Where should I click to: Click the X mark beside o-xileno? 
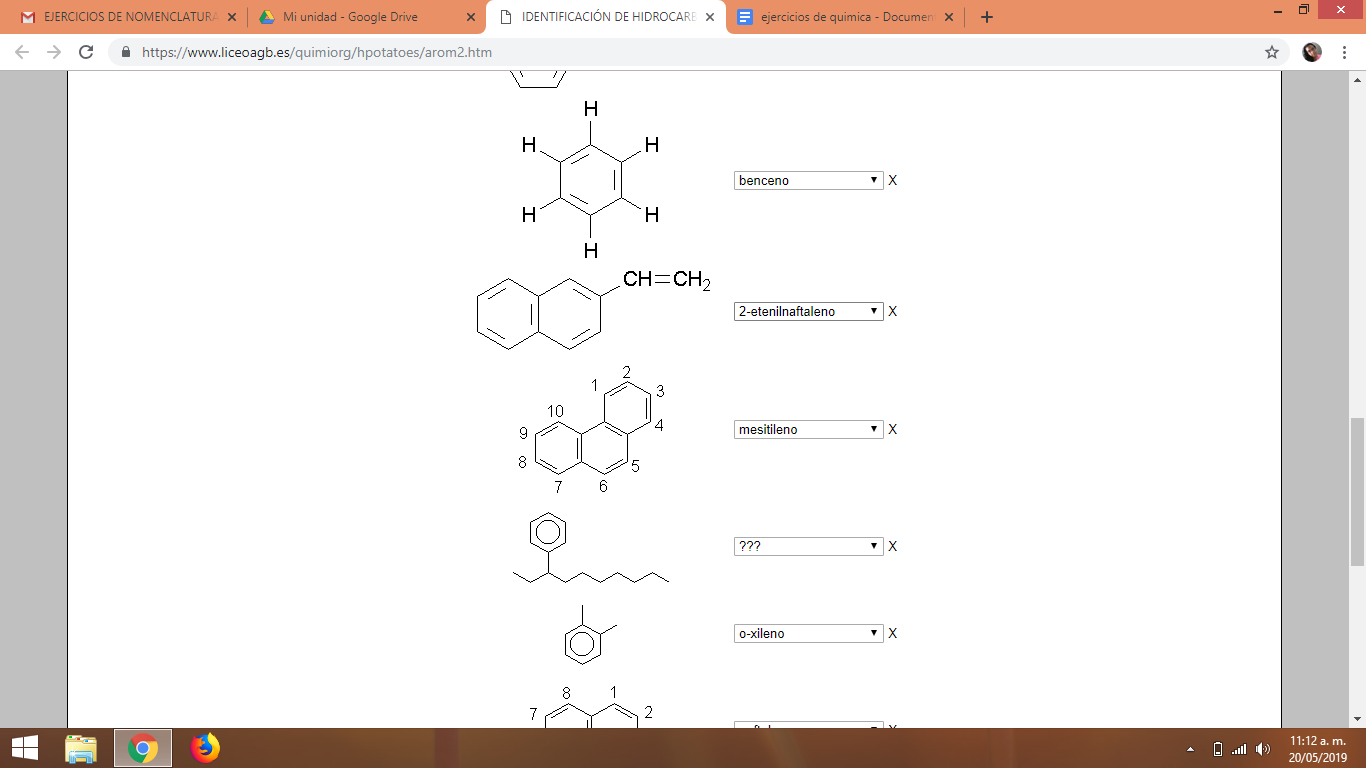pos(893,634)
